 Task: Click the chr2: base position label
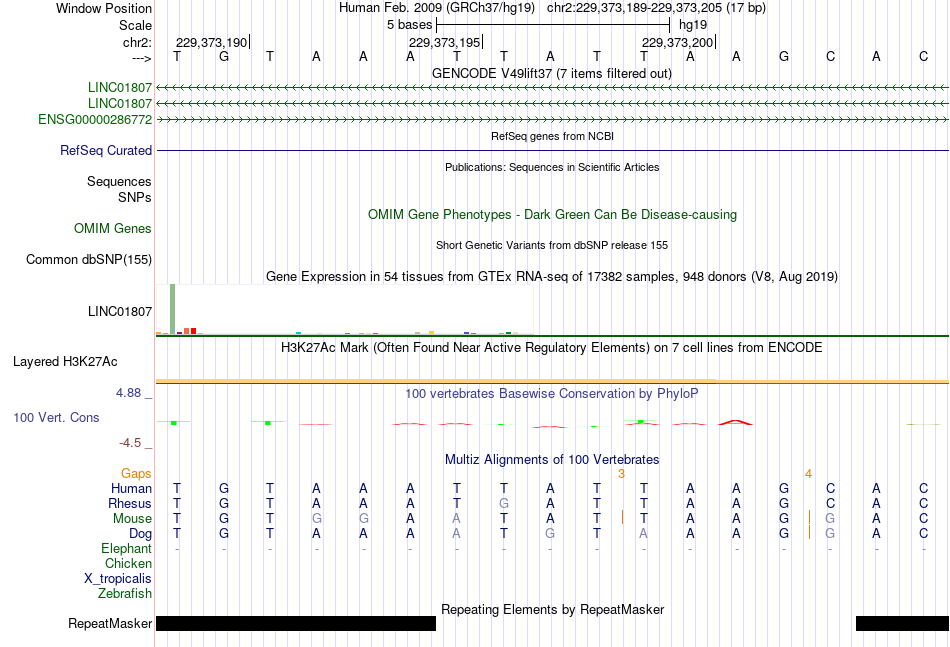tap(138, 42)
